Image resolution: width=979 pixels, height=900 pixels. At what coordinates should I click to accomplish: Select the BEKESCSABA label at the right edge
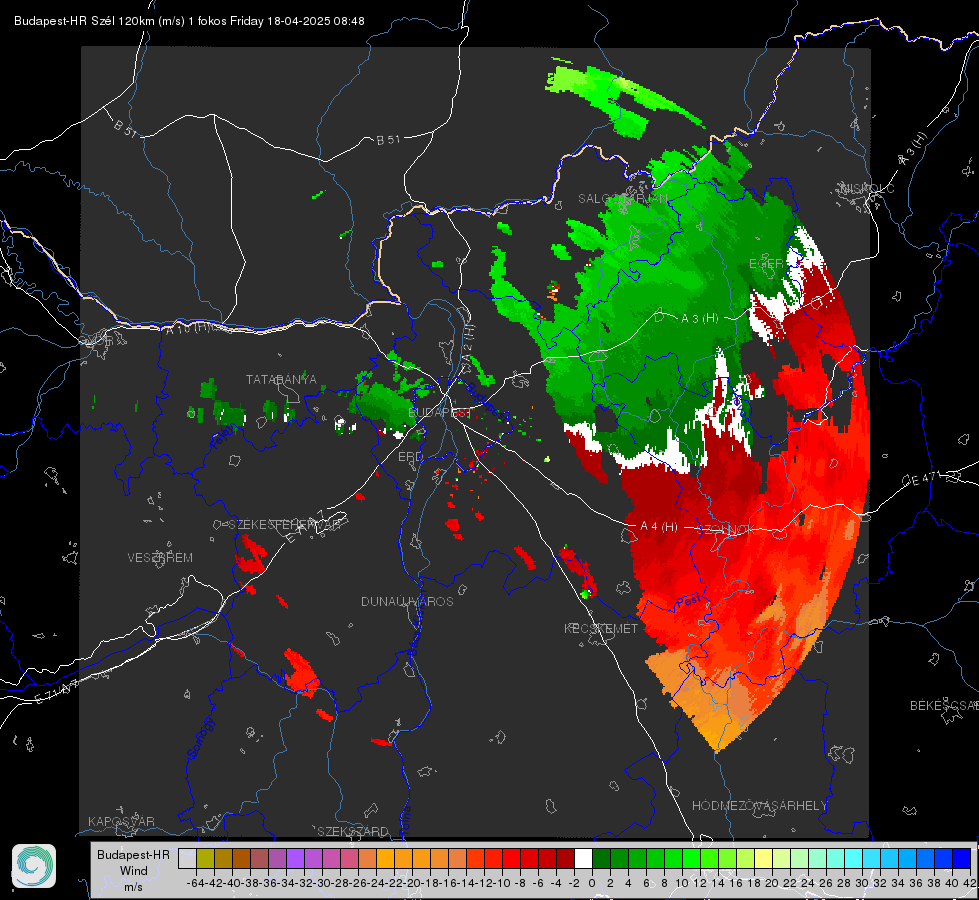(944, 705)
